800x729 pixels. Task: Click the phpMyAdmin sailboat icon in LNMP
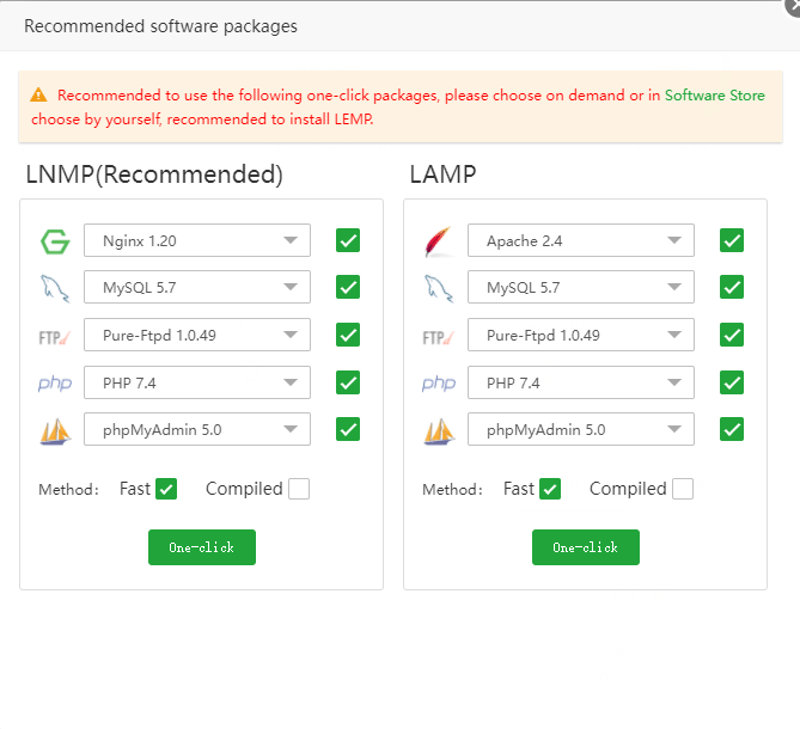55,432
